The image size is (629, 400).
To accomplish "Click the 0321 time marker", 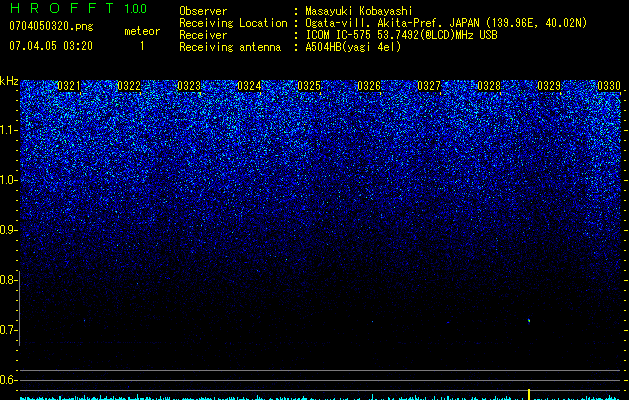I will click(x=69, y=86).
